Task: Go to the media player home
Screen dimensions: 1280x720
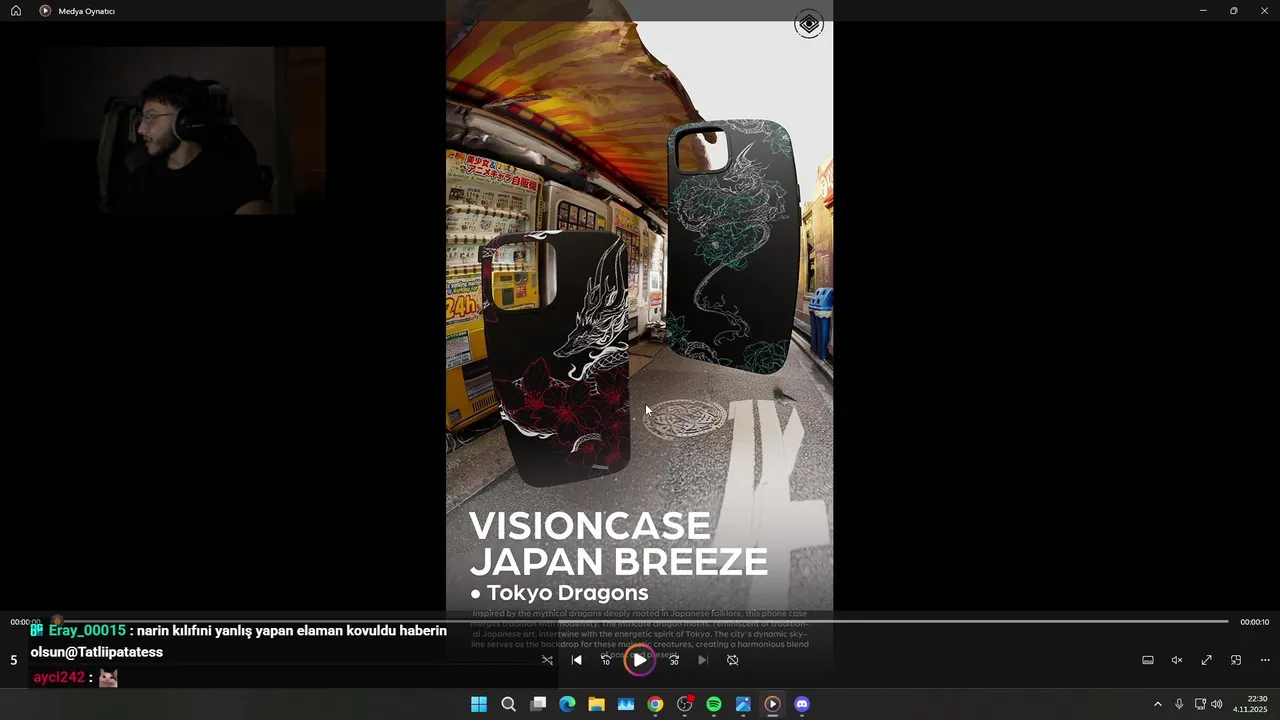Action: [x=16, y=11]
